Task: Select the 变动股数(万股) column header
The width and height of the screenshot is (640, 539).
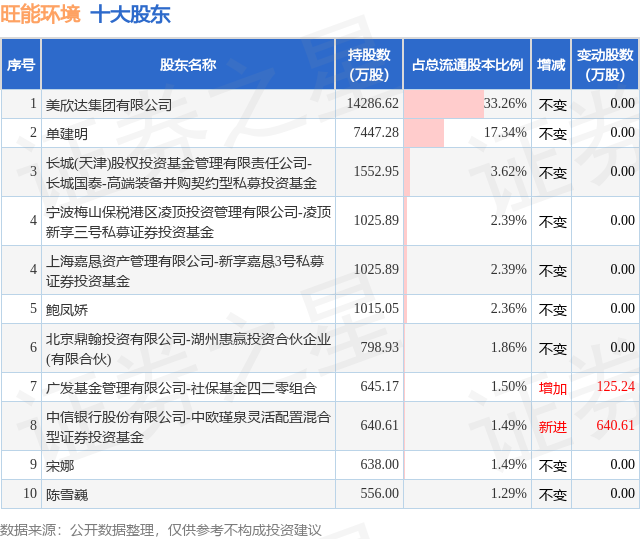Action: (605, 64)
